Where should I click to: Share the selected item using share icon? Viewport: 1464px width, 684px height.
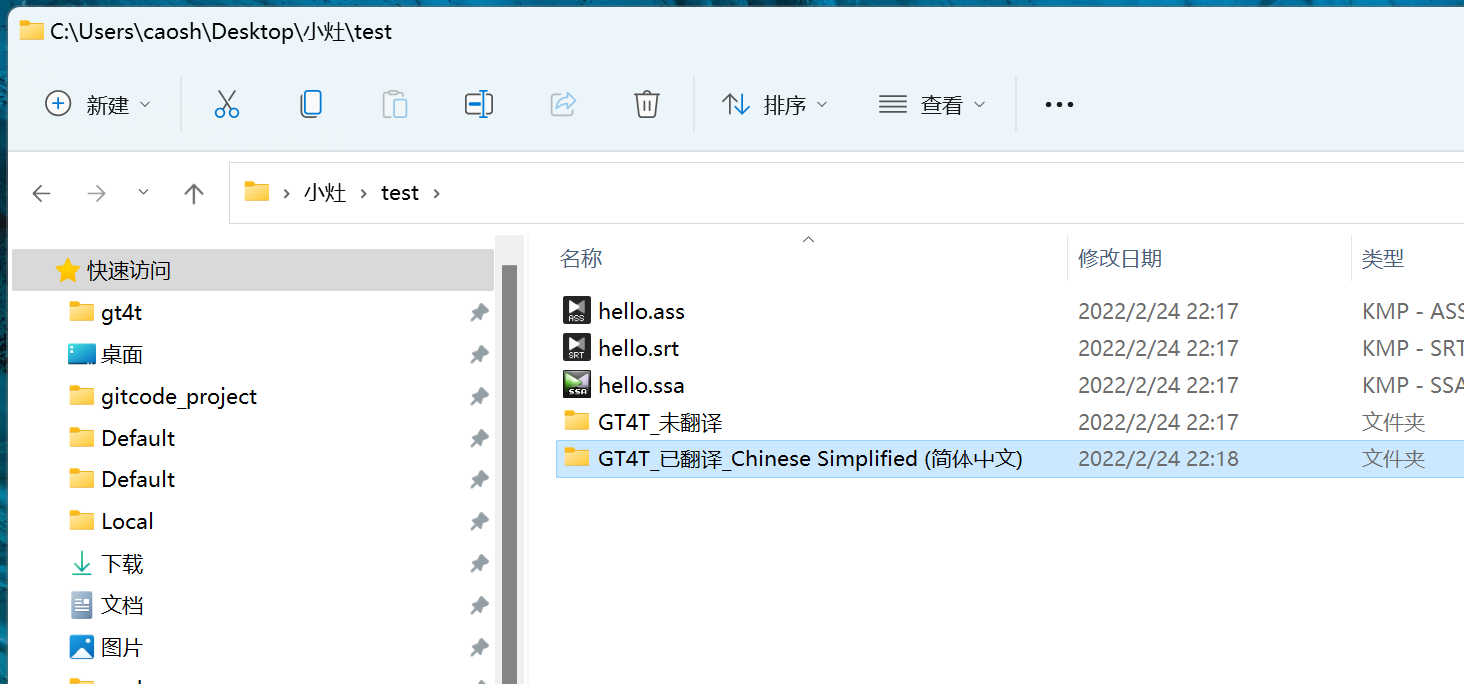562,103
